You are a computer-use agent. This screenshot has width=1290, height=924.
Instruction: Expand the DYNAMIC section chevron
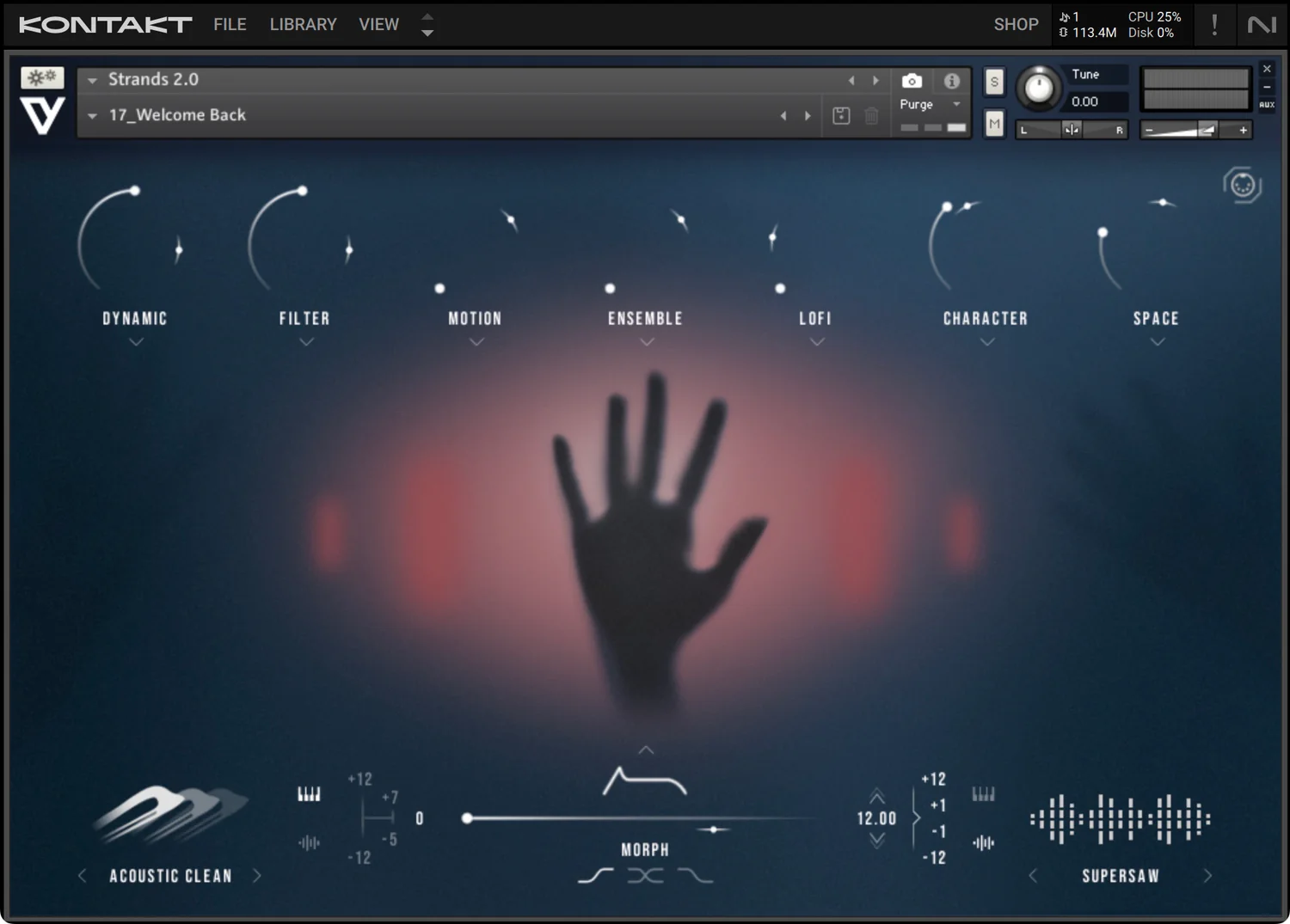(134, 341)
